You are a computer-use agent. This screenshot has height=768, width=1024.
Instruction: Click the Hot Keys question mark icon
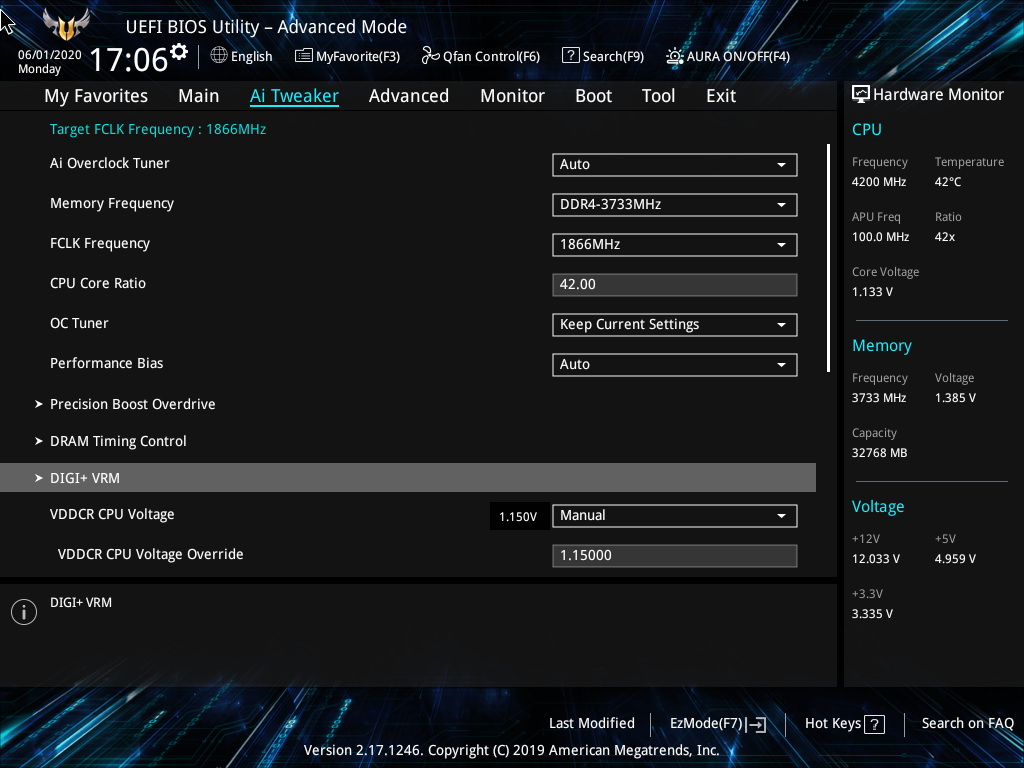point(874,724)
